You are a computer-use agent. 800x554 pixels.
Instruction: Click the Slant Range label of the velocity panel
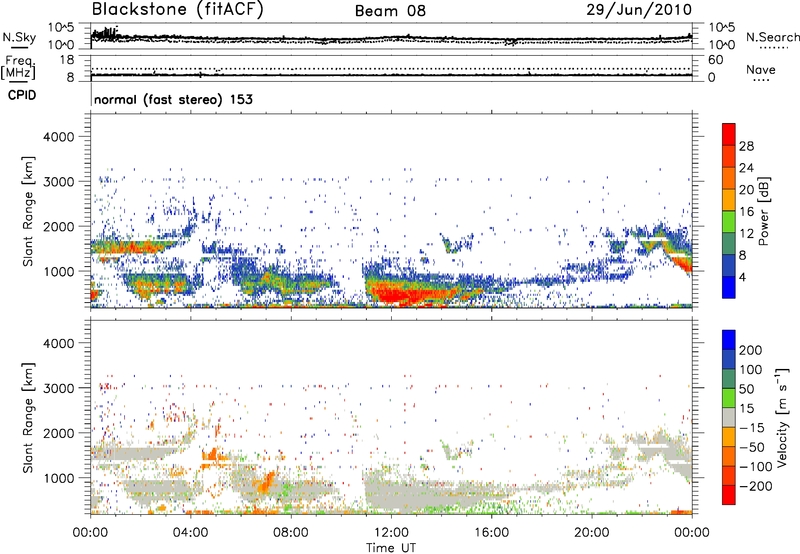28,417
